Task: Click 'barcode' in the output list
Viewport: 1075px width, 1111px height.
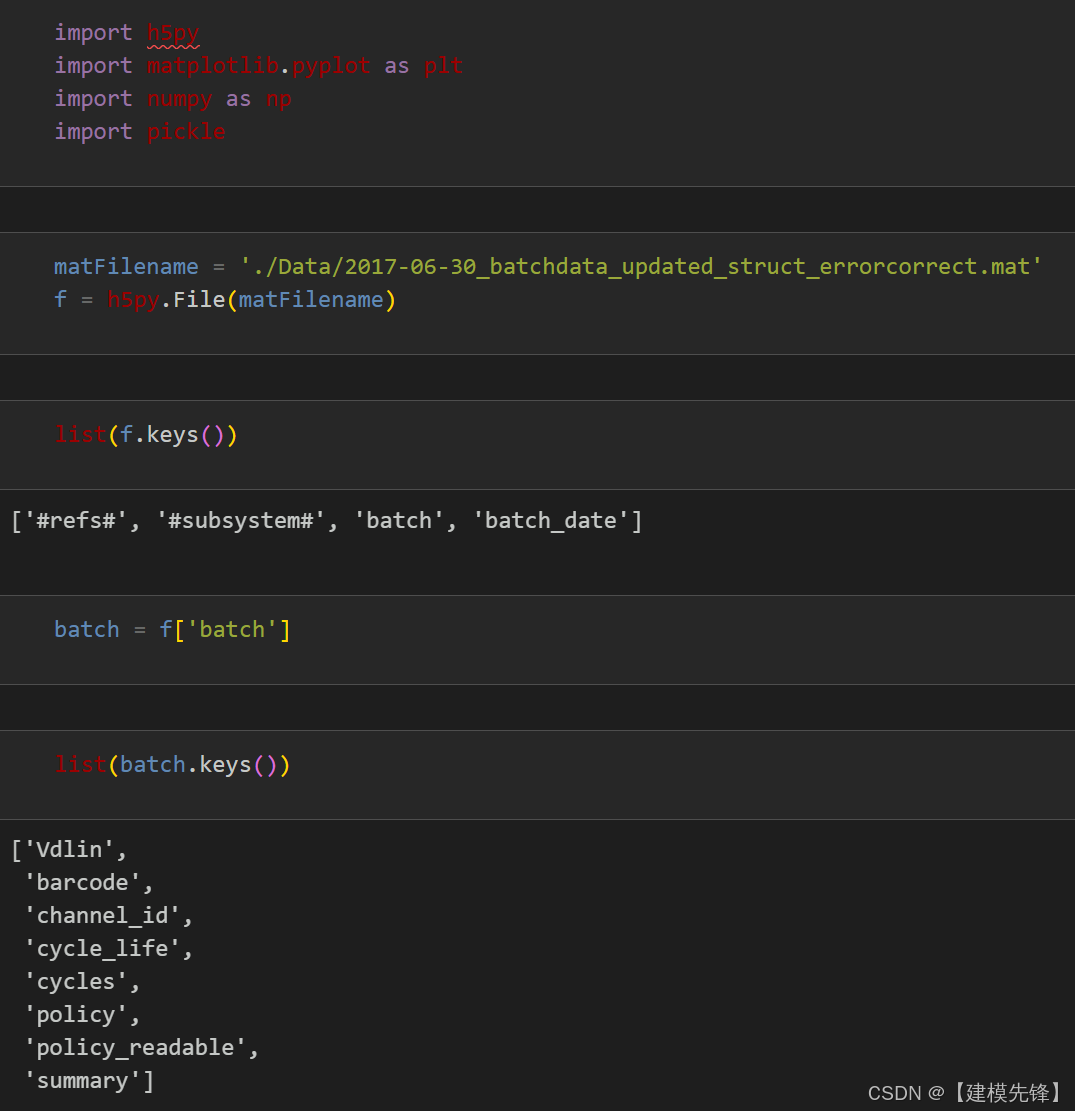Action: tap(82, 883)
